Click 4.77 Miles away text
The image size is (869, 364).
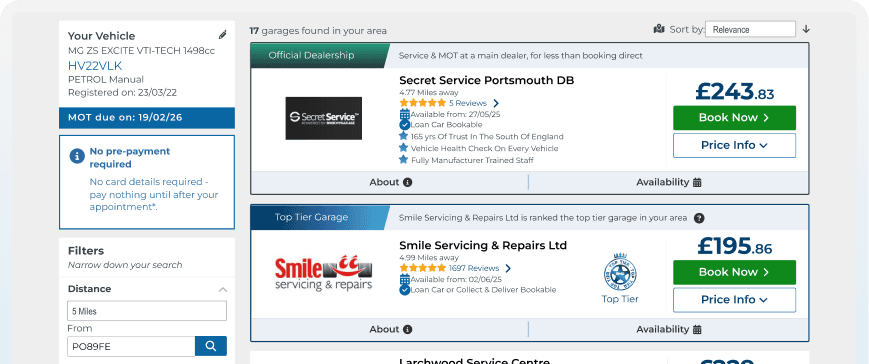[428, 93]
